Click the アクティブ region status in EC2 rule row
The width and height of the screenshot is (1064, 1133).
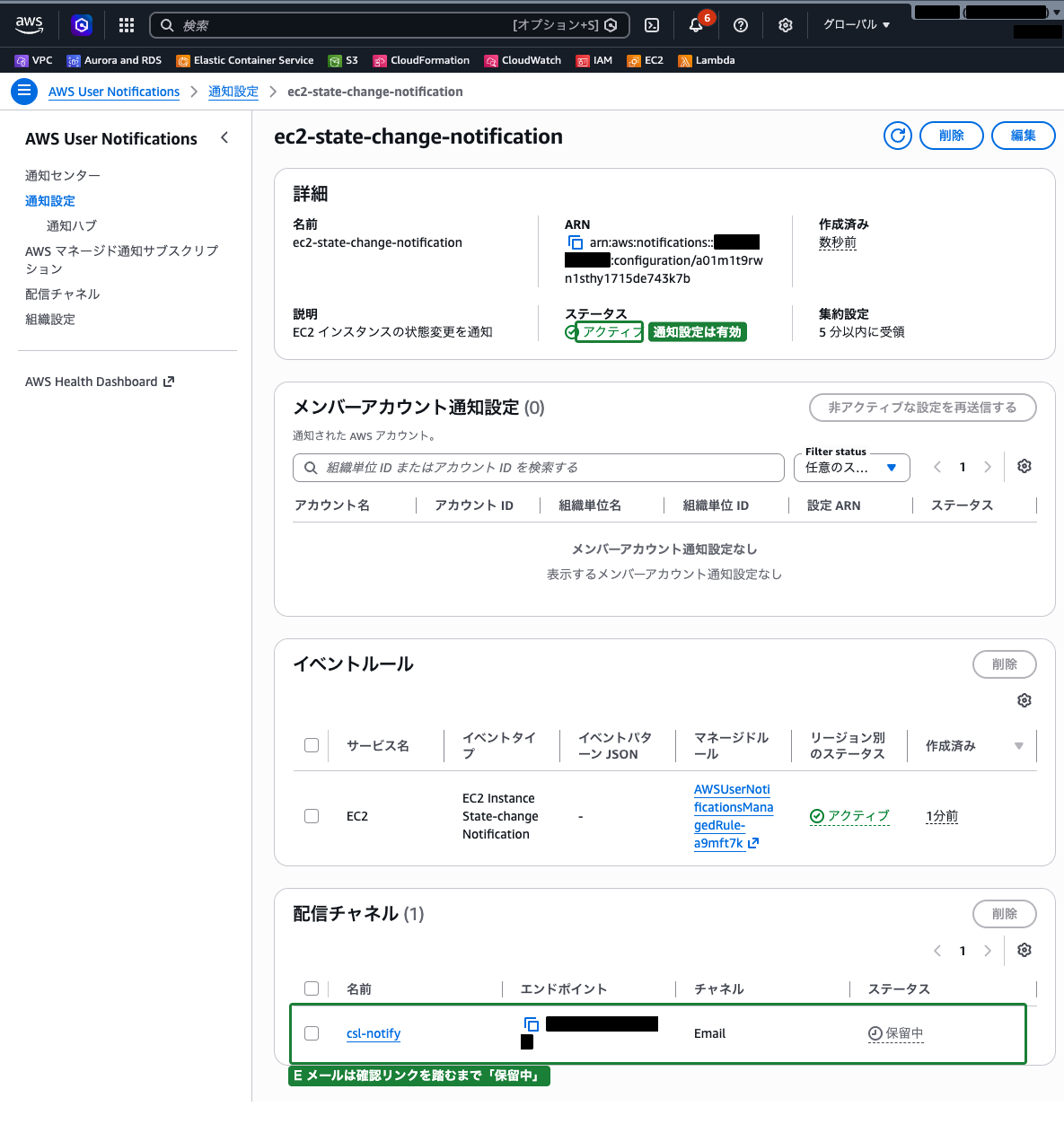[849, 816]
